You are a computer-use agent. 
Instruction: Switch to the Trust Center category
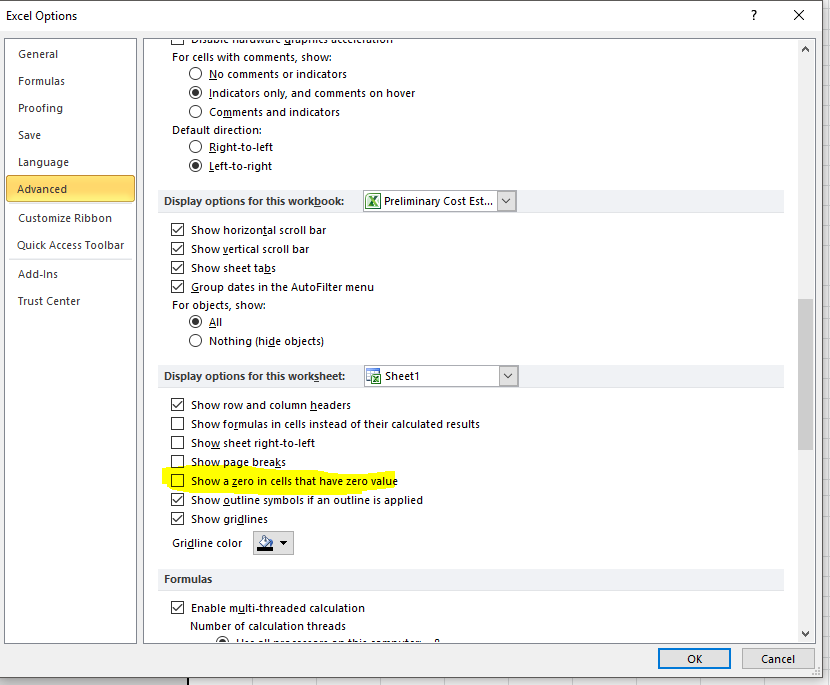pyautogui.click(x=48, y=300)
